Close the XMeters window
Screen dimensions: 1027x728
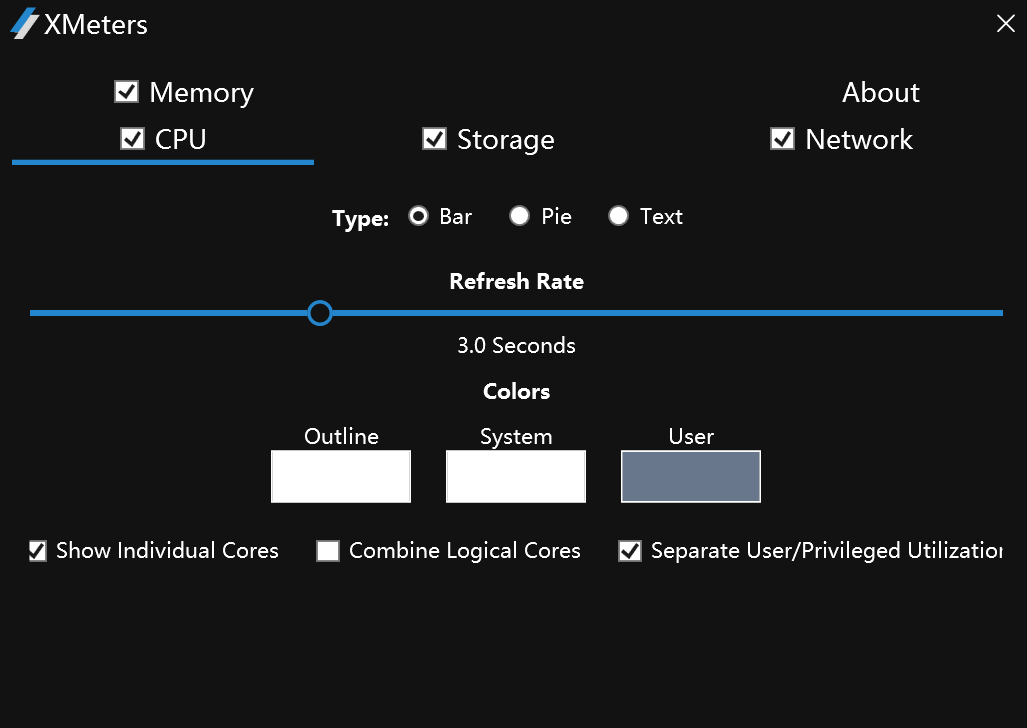(1005, 24)
